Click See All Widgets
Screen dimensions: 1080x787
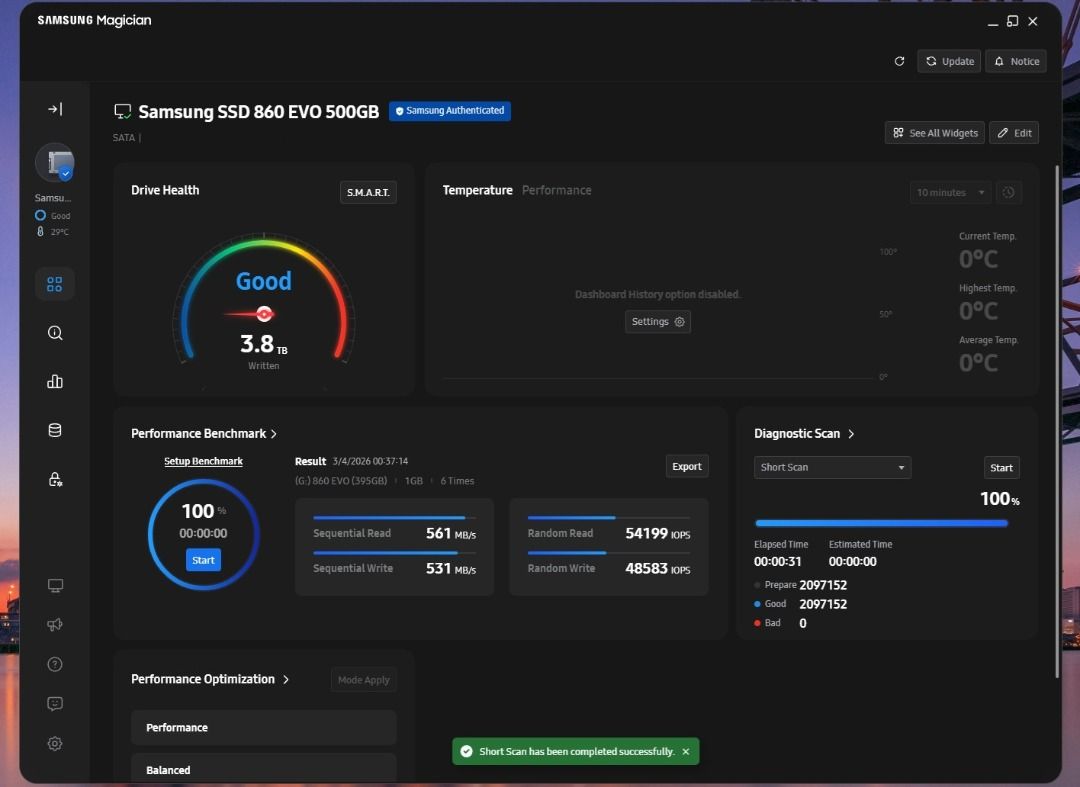935,133
